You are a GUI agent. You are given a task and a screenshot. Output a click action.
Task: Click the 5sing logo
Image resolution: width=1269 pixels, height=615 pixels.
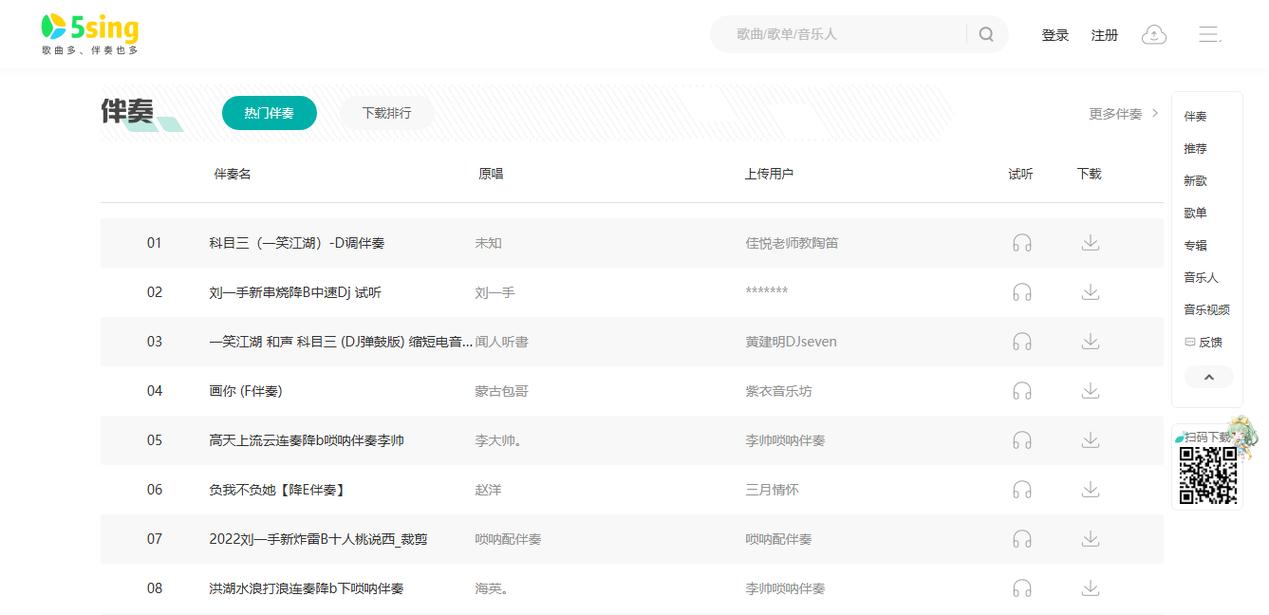click(x=90, y=34)
